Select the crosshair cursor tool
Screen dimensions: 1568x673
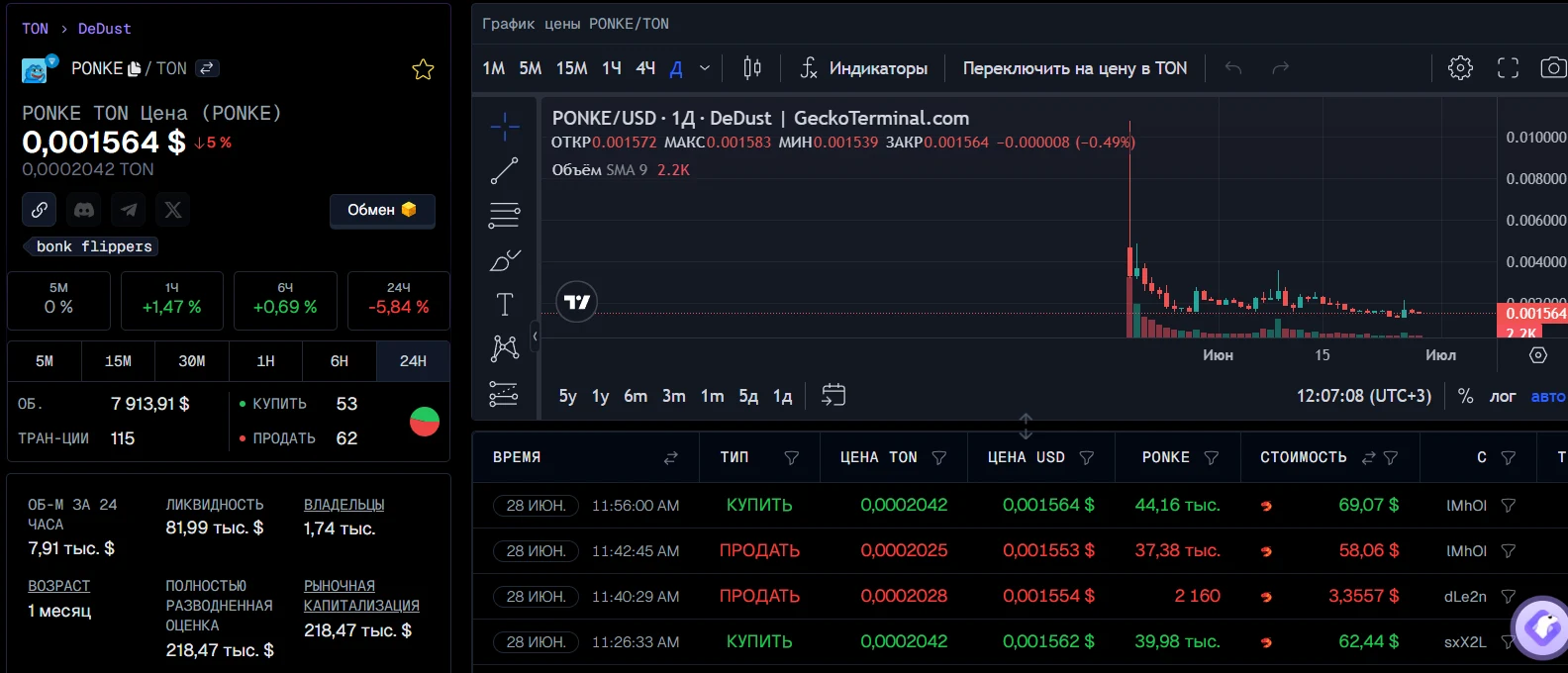pyautogui.click(x=505, y=126)
